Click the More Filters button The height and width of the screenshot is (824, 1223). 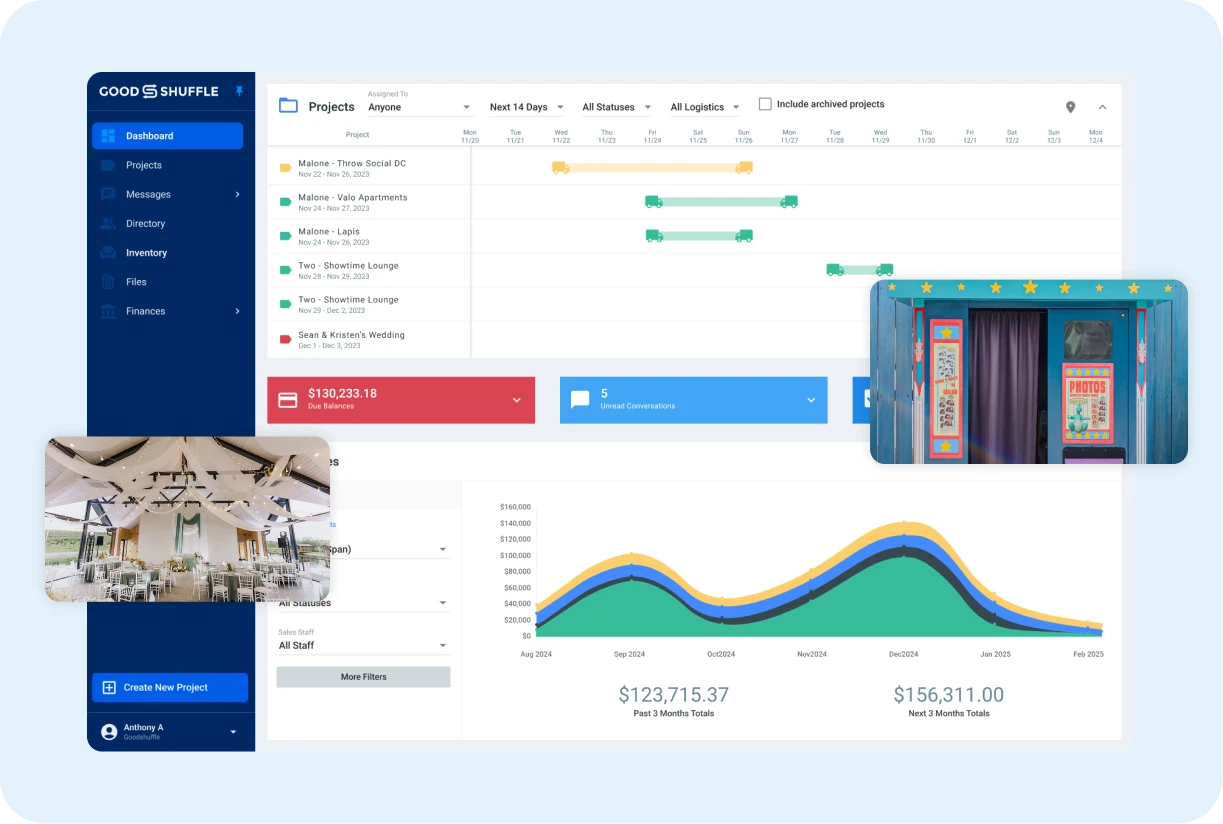[x=363, y=677]
